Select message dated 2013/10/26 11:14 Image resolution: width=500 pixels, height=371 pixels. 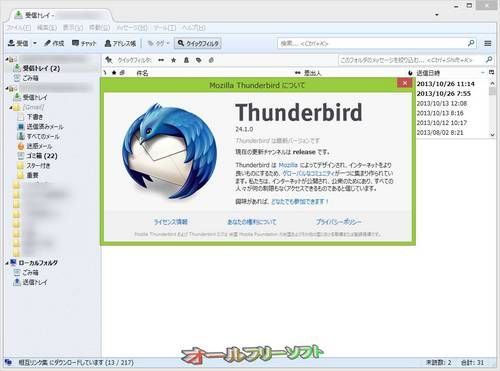click(x=445, y=84)
